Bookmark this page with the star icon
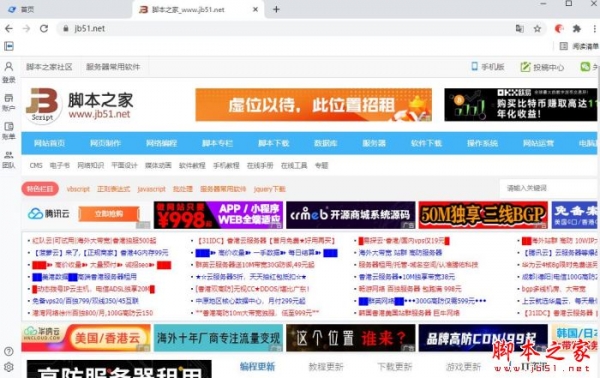The height and width of the screenshot is (378, 600). click(537, 28)
